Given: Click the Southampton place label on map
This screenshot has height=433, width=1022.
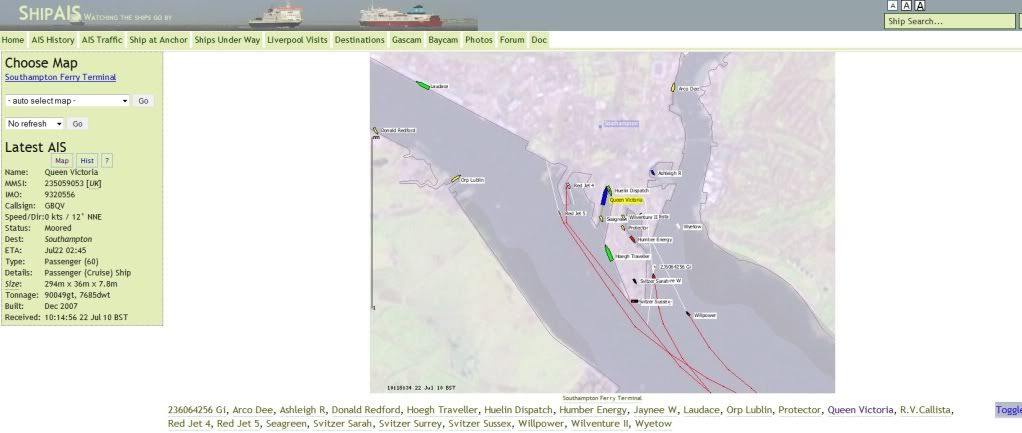Looking at the screenshot, I should [620, 123].
